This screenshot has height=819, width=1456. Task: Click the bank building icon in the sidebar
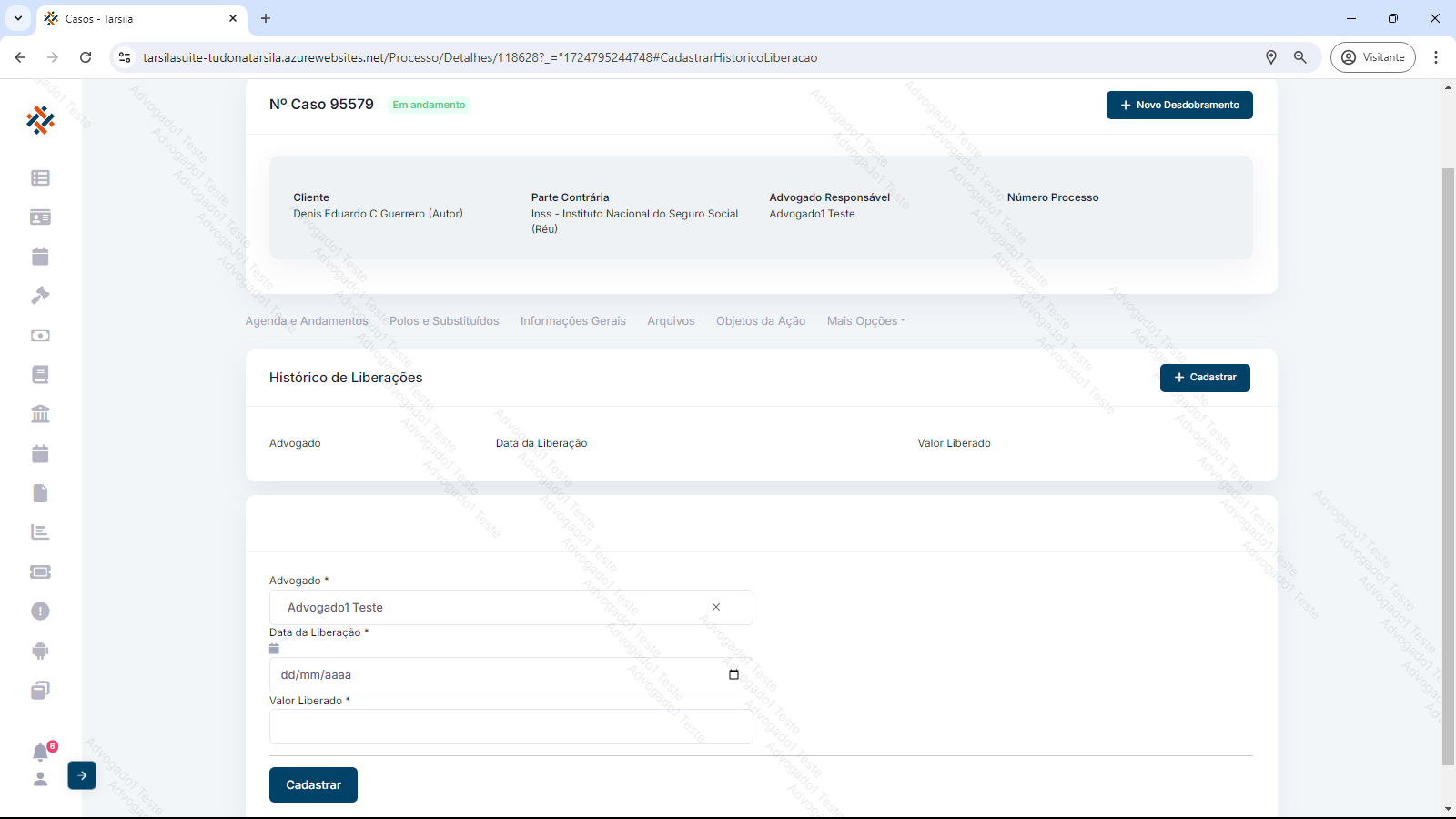(40, 414)
